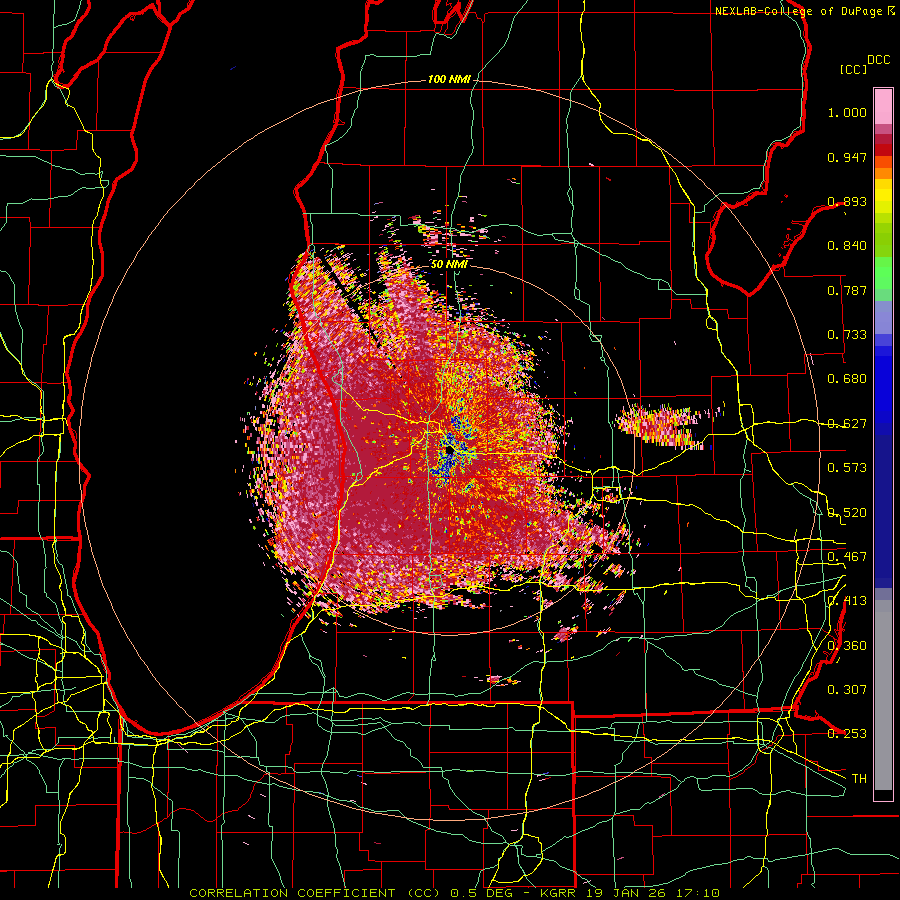The height and width of the screenshot is (900, 900).
Task: Select the 0.733 scale value
Action: click(x=847, y=335)
